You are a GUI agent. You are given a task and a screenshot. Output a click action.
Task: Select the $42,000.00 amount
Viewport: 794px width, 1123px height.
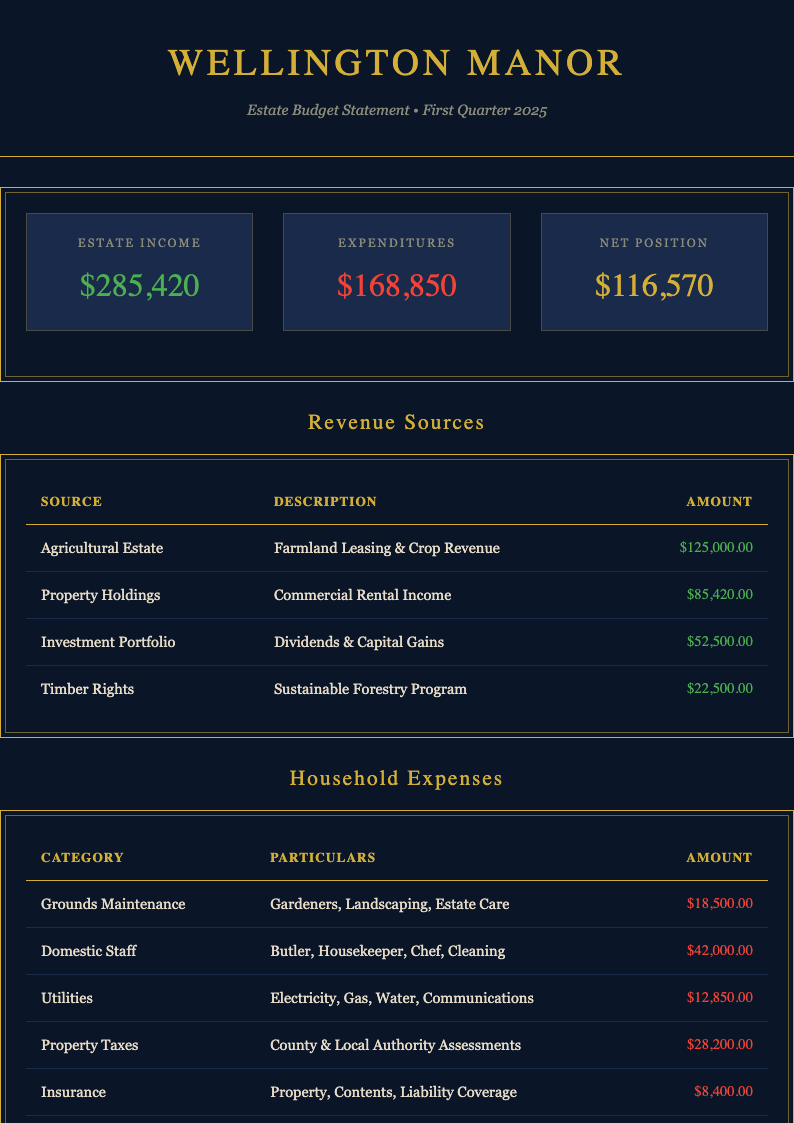pyautogui.click(x=720, y=950)
